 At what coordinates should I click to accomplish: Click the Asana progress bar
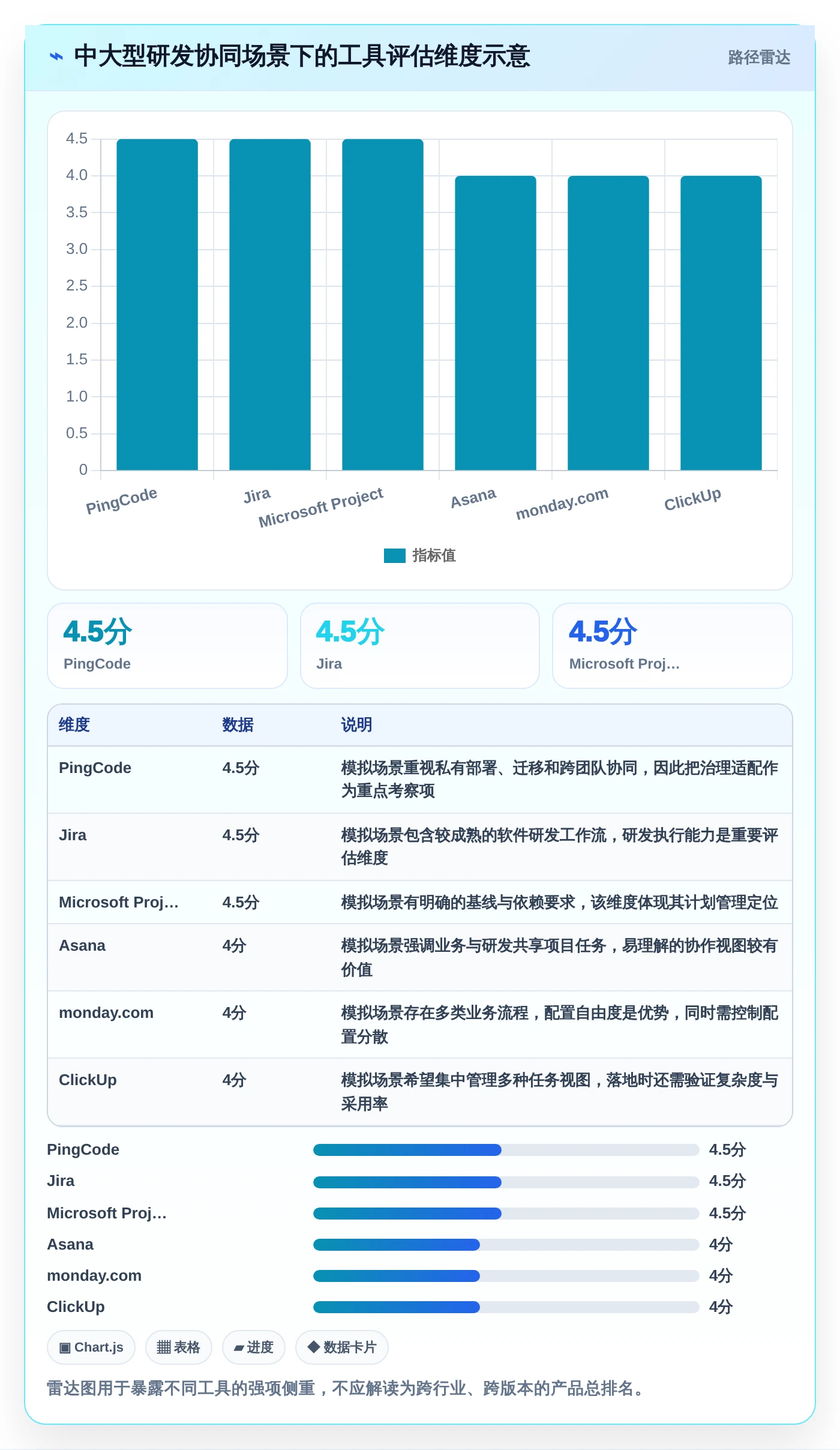click(x=506, y=1245)
